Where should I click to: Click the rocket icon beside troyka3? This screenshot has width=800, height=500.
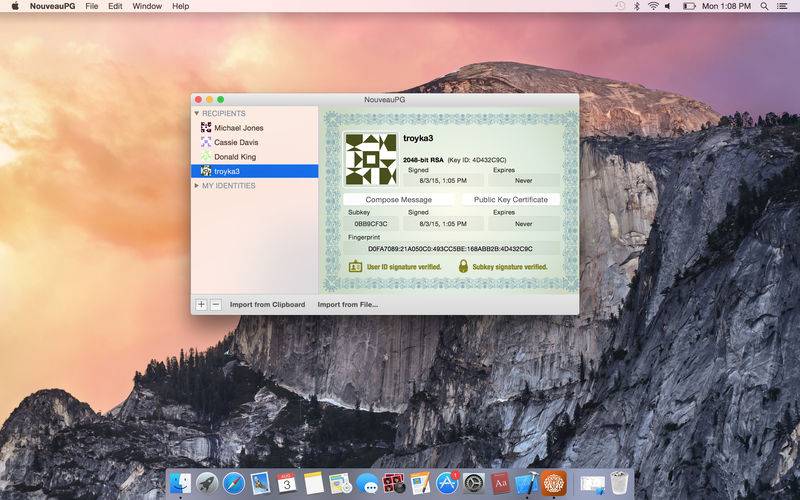(x=206, y=171)
